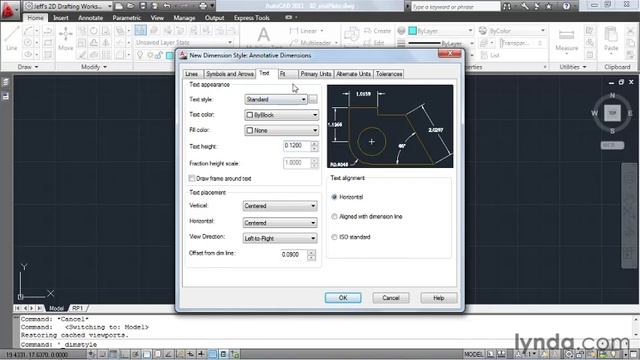The height and width of the screenshot is (360, 640).
Task: Click the layer lightbulb on/off icon
Action: (x=140, y=55)
